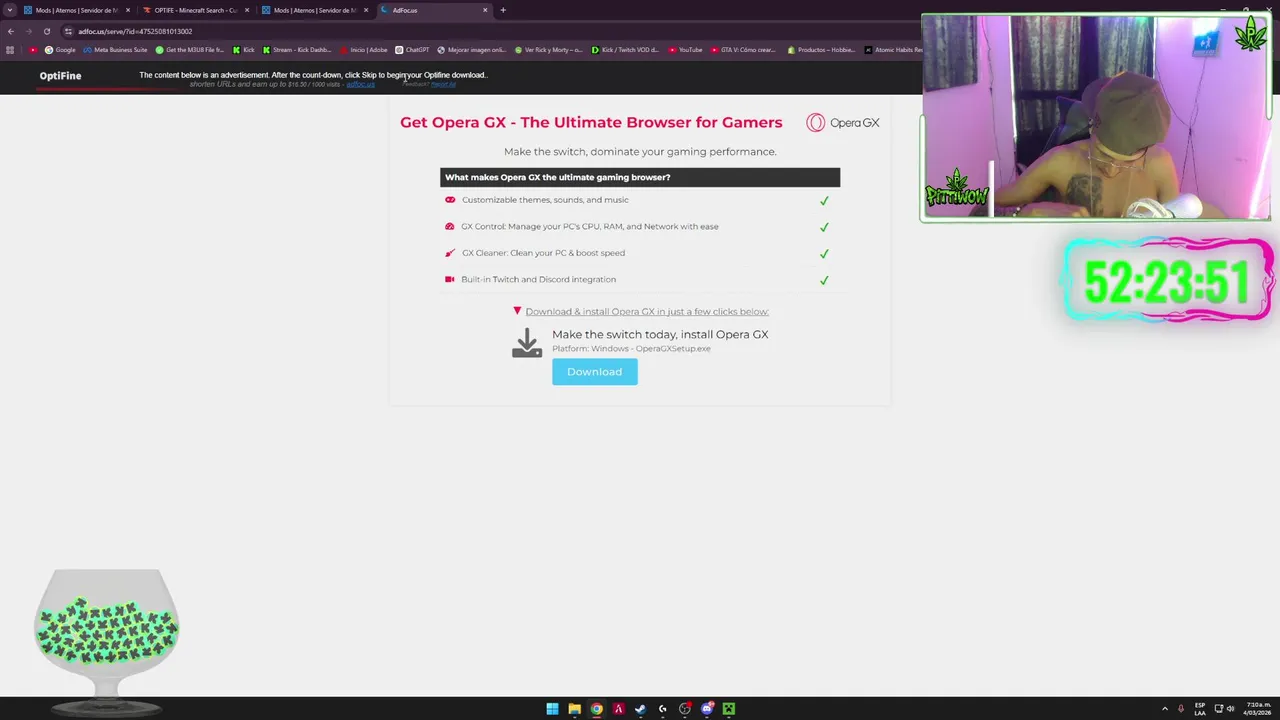Click the browser forward arrow
Viewport: 1280px width, 720px height.
click(28, 31)
